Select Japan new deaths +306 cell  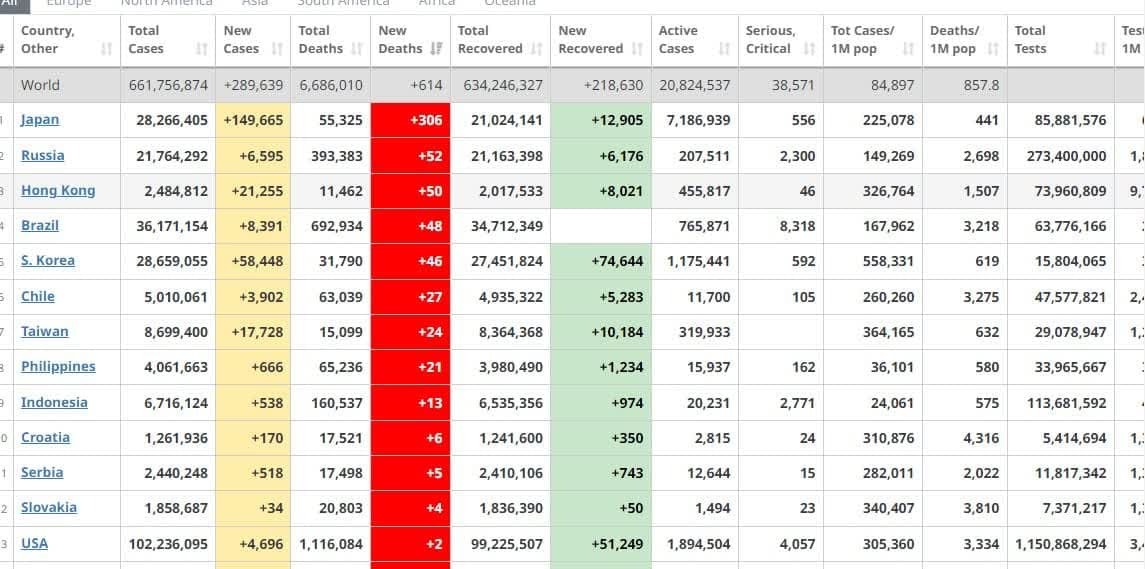tap(410, 121)
